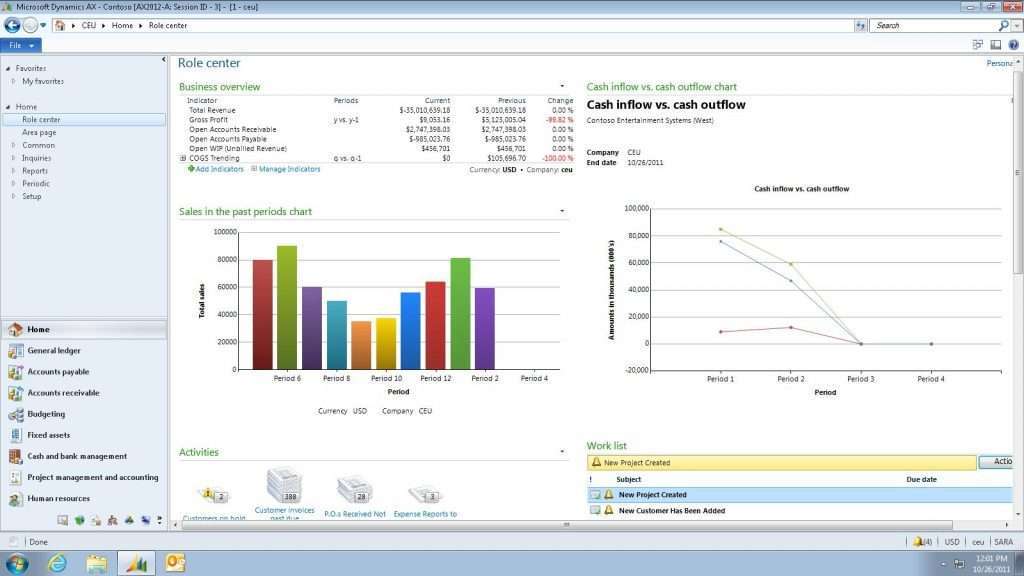Open the Help icon near top right
This screenshot has width=1024, height=576.
[1014, 44]
